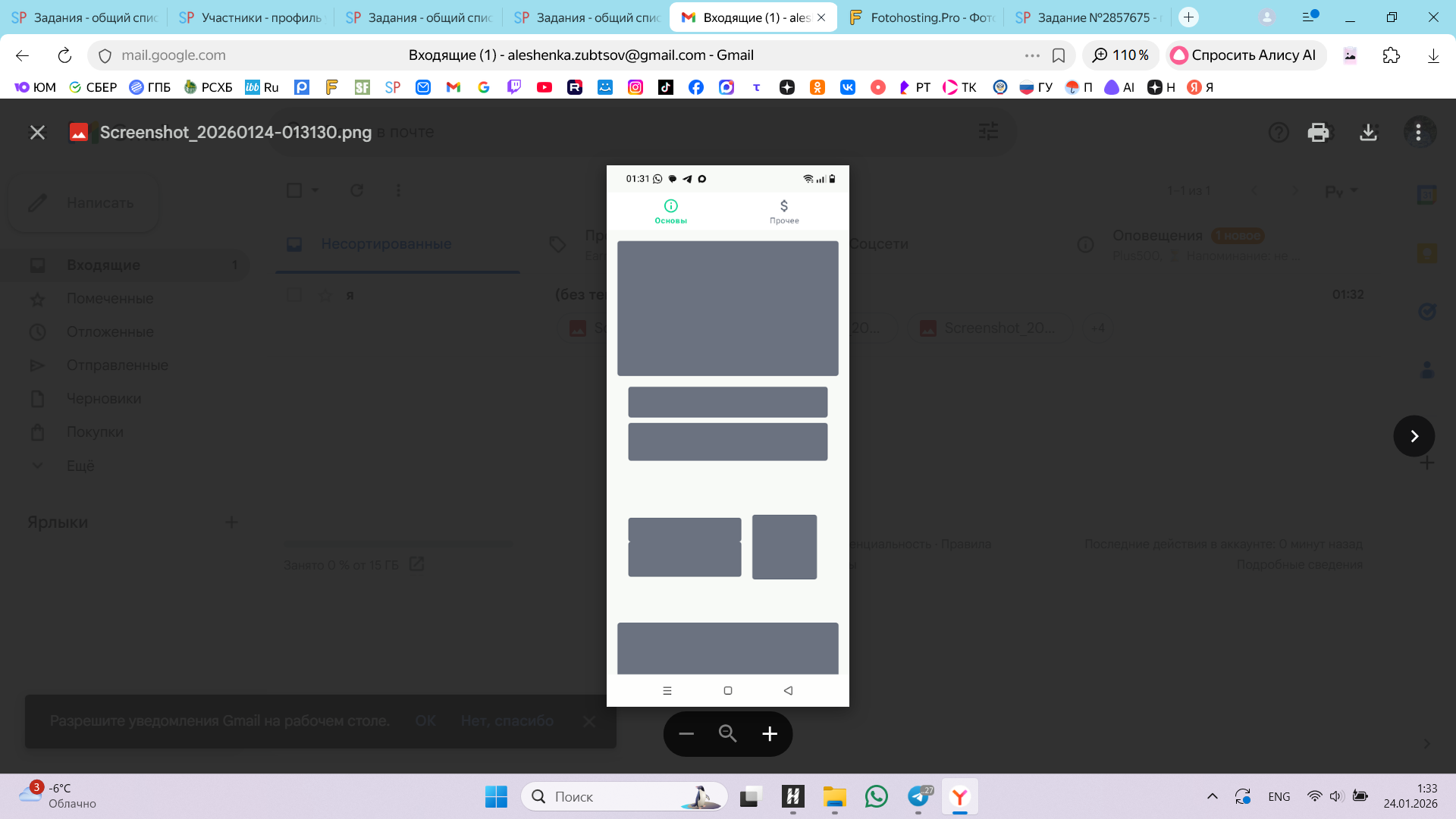Open the three-dot more options menu in preview
Viewport: 1456px width, 819px height.
point(1418,133)
